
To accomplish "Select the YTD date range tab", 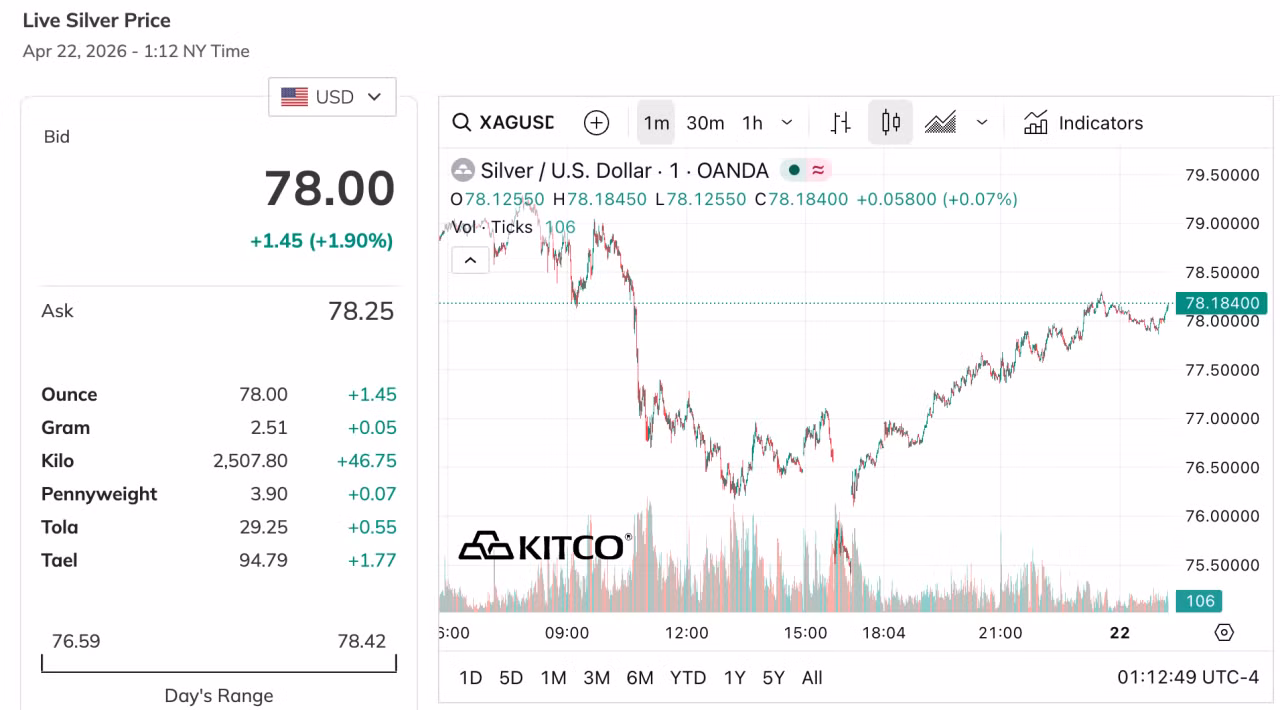I will pyautogui.click(x=688, y=678).
